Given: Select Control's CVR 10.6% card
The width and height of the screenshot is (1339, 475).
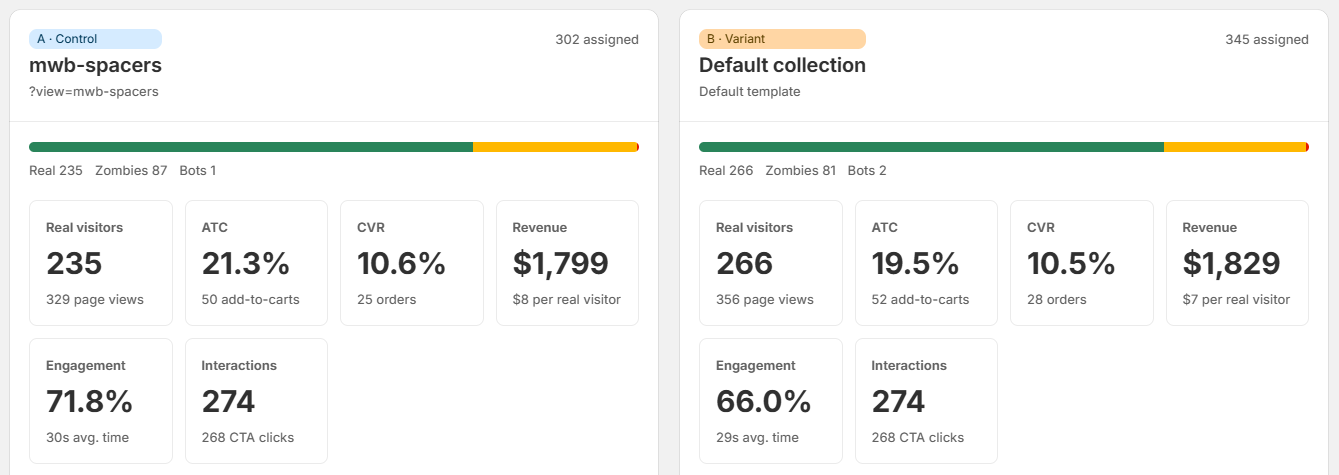Looking at the screenshot, I should pos(412,263).
